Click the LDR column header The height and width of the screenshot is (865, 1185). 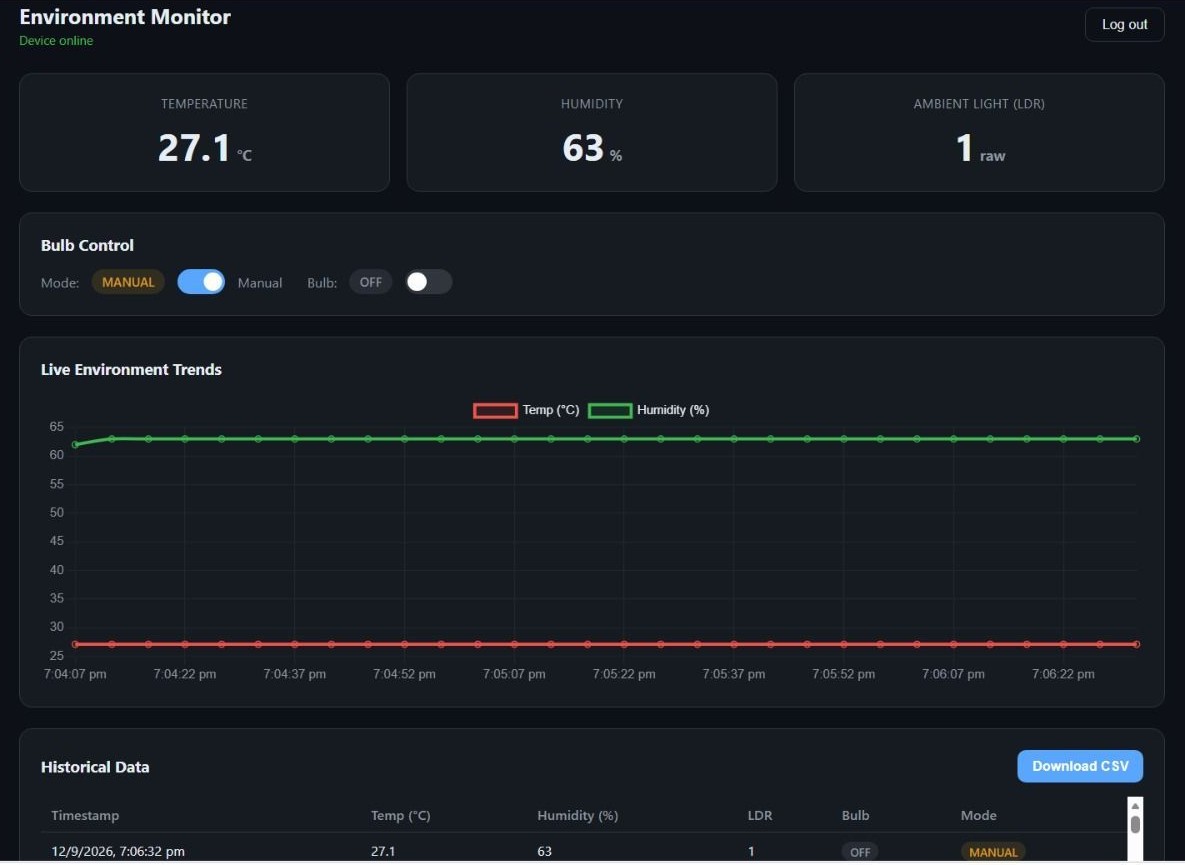point(760,815)
